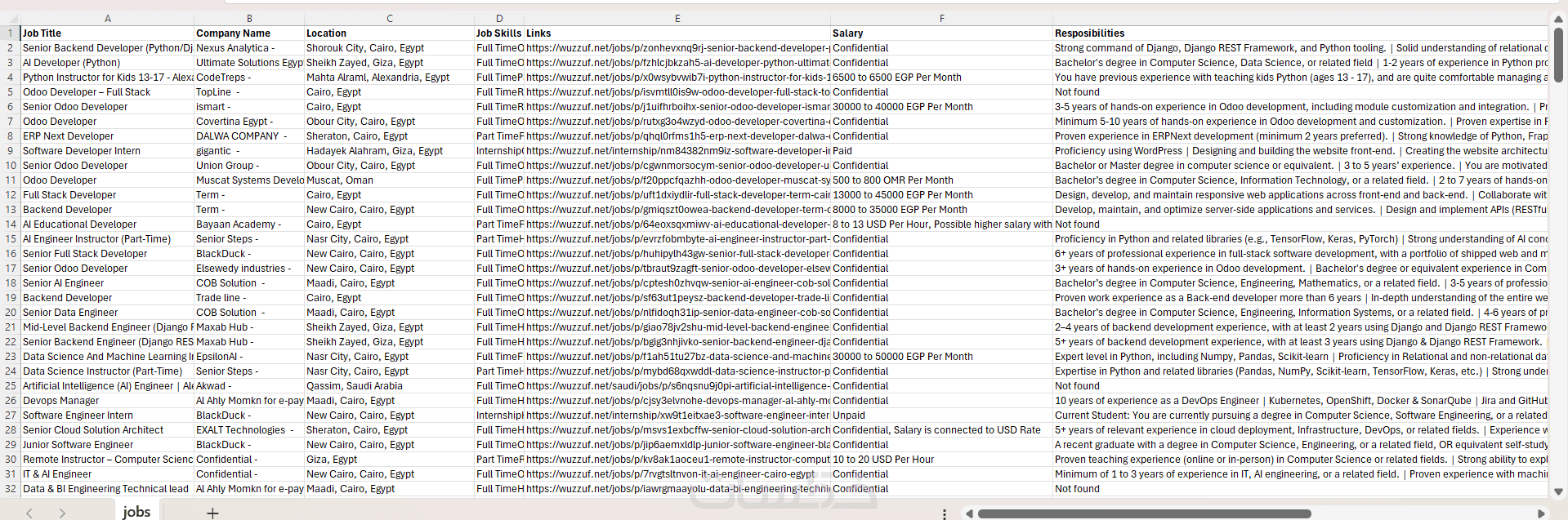Open the software-developer-intern internship link in row 9

(x=677, y=151)
